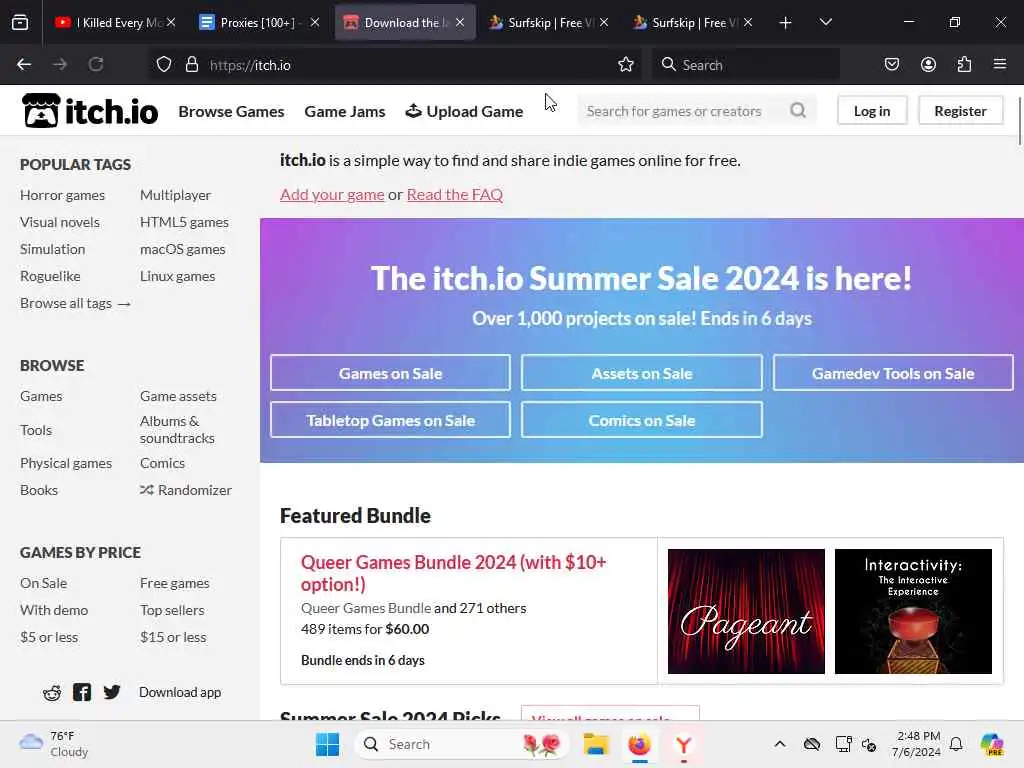Close the Proxies [100+] tab
Viewport: 1024px width, 768px height.
click(x=315, y=22)
